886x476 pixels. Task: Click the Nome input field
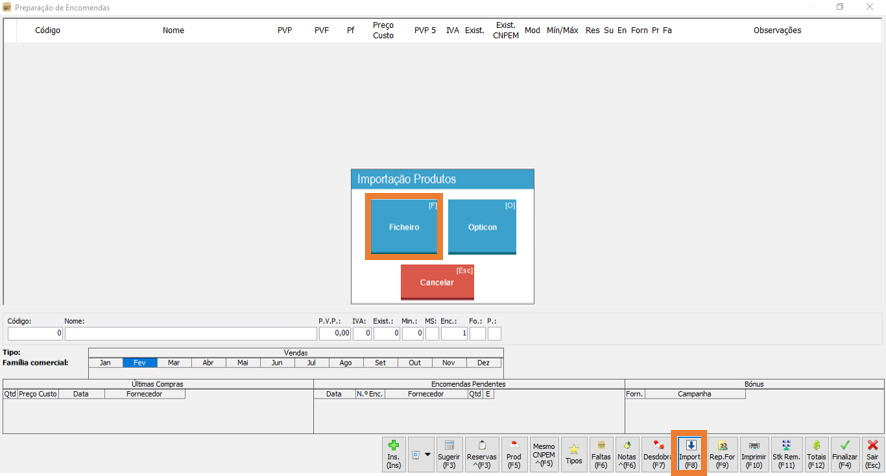tap(190, 334)
